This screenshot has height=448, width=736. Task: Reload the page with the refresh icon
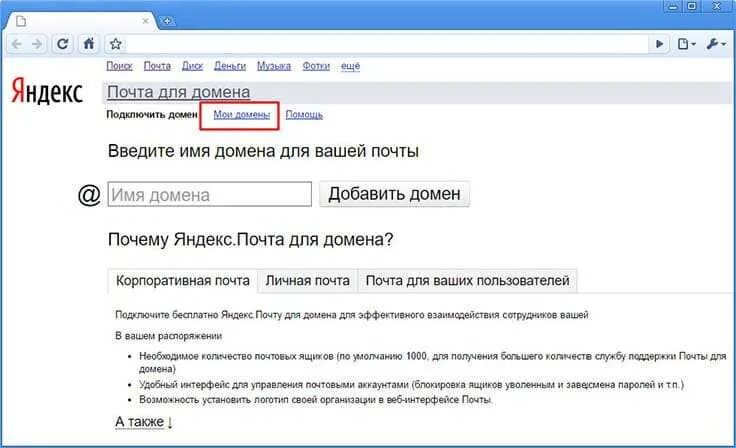click(62, 44)
